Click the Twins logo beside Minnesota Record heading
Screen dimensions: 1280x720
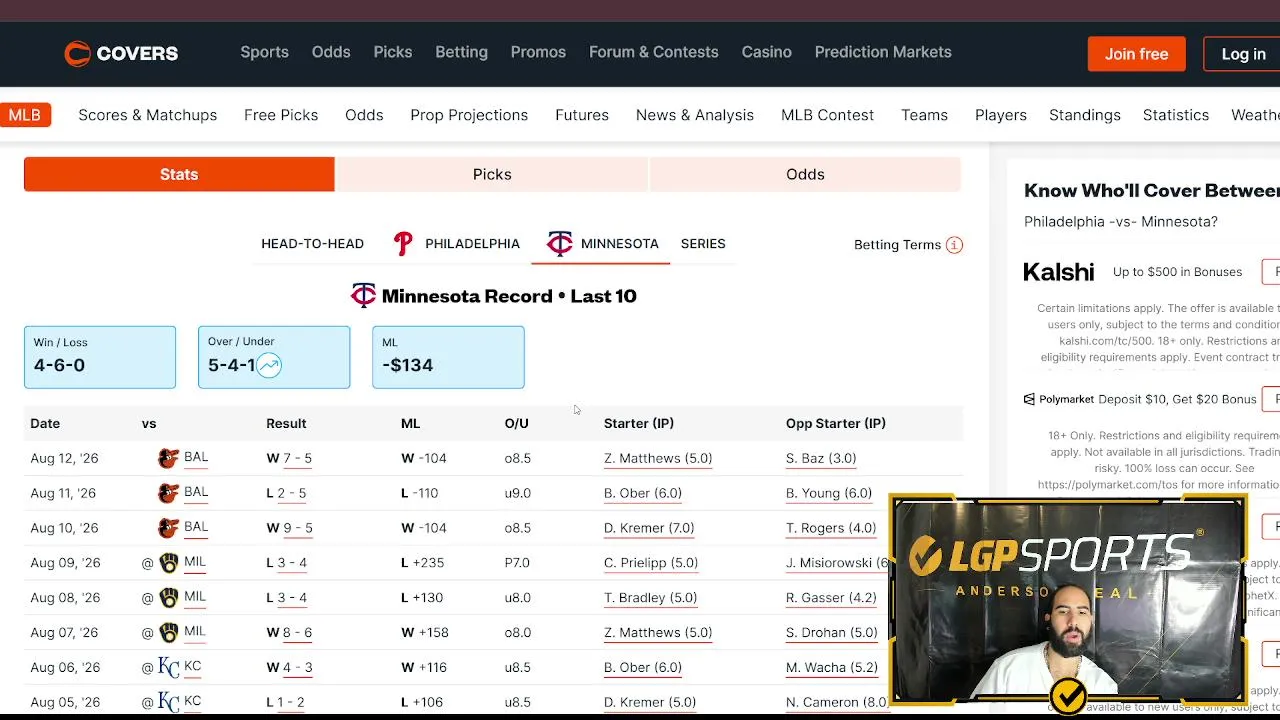click(x=363, y=295)
